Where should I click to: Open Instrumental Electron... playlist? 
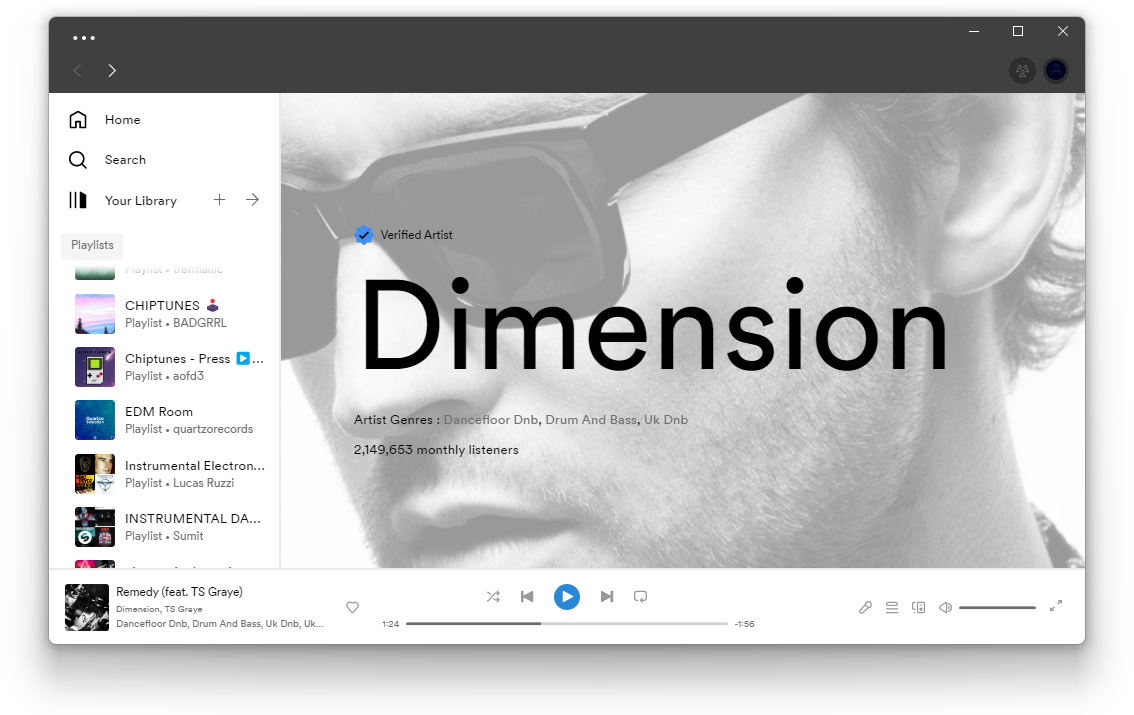[x=171, y=474]
